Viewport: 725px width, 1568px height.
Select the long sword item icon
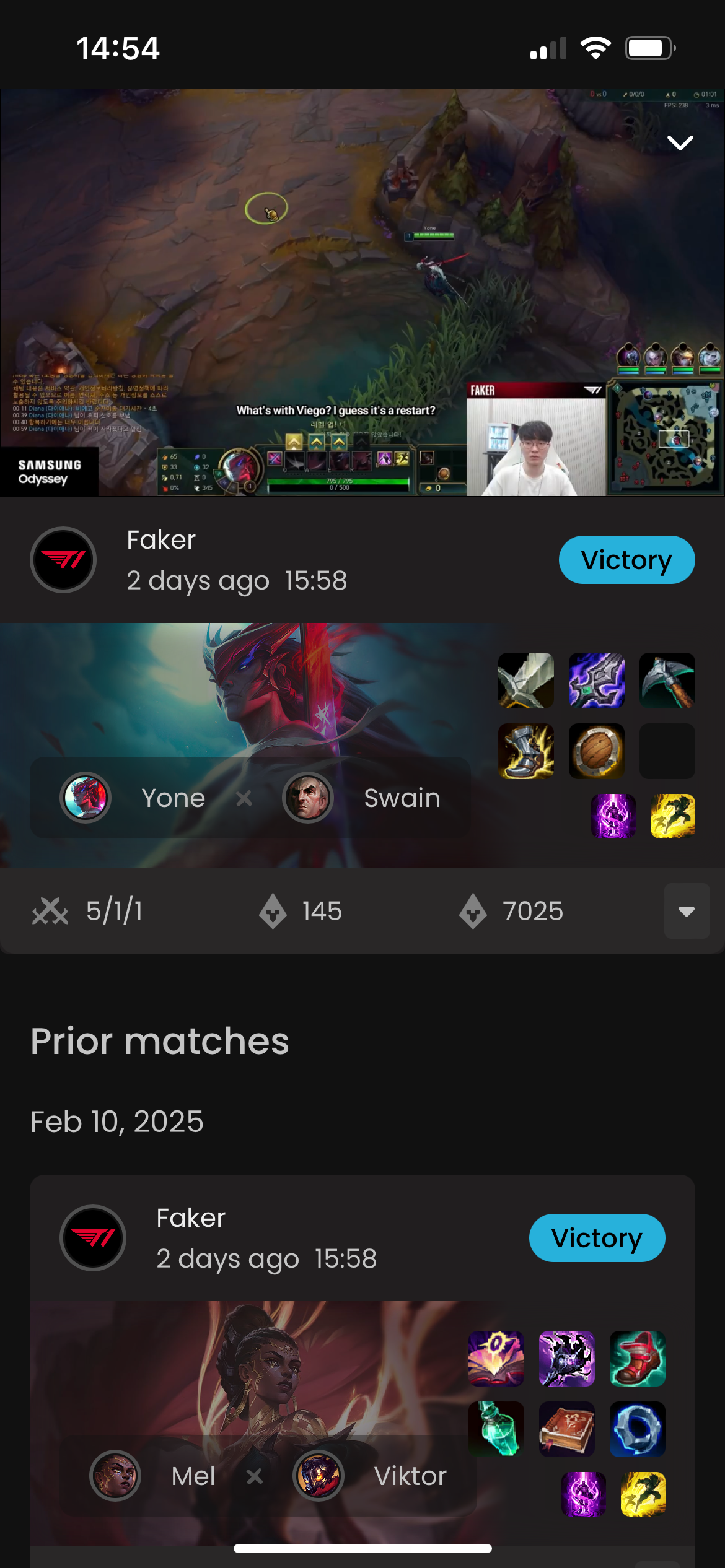[526, 681]
